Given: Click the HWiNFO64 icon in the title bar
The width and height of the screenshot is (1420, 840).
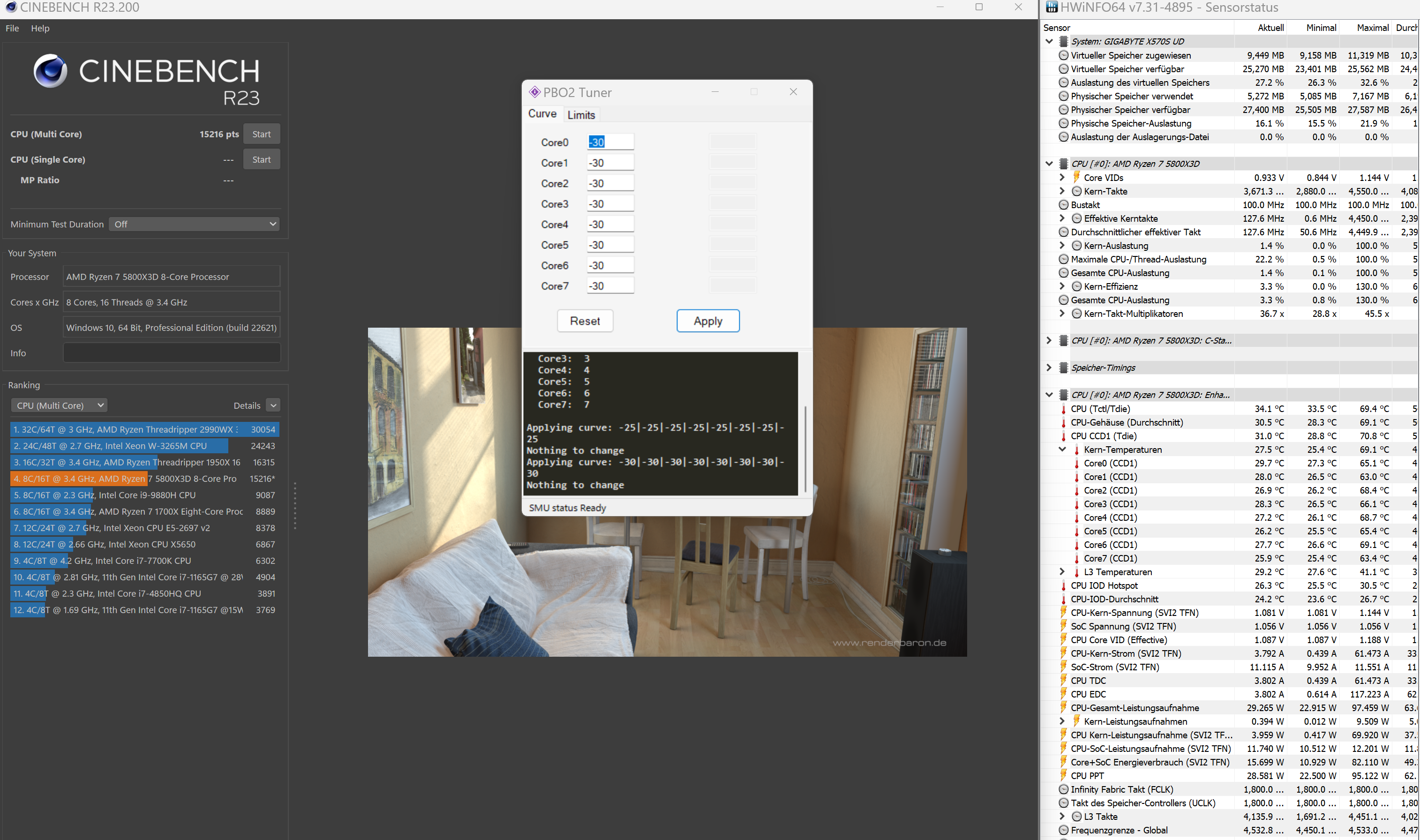Looking at the screenshot, I should pos(1052,7).
